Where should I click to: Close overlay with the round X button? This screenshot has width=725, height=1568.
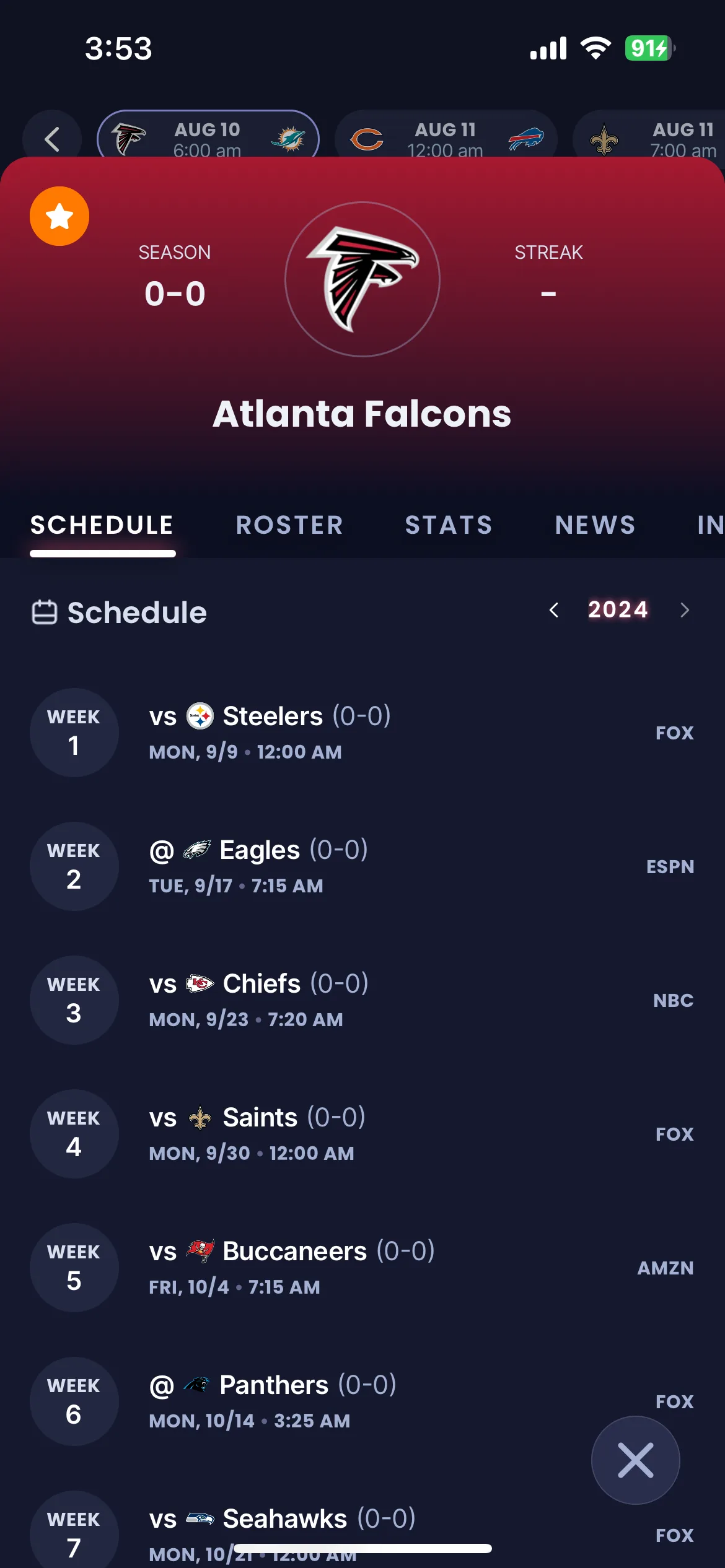tap(636, 1460)
